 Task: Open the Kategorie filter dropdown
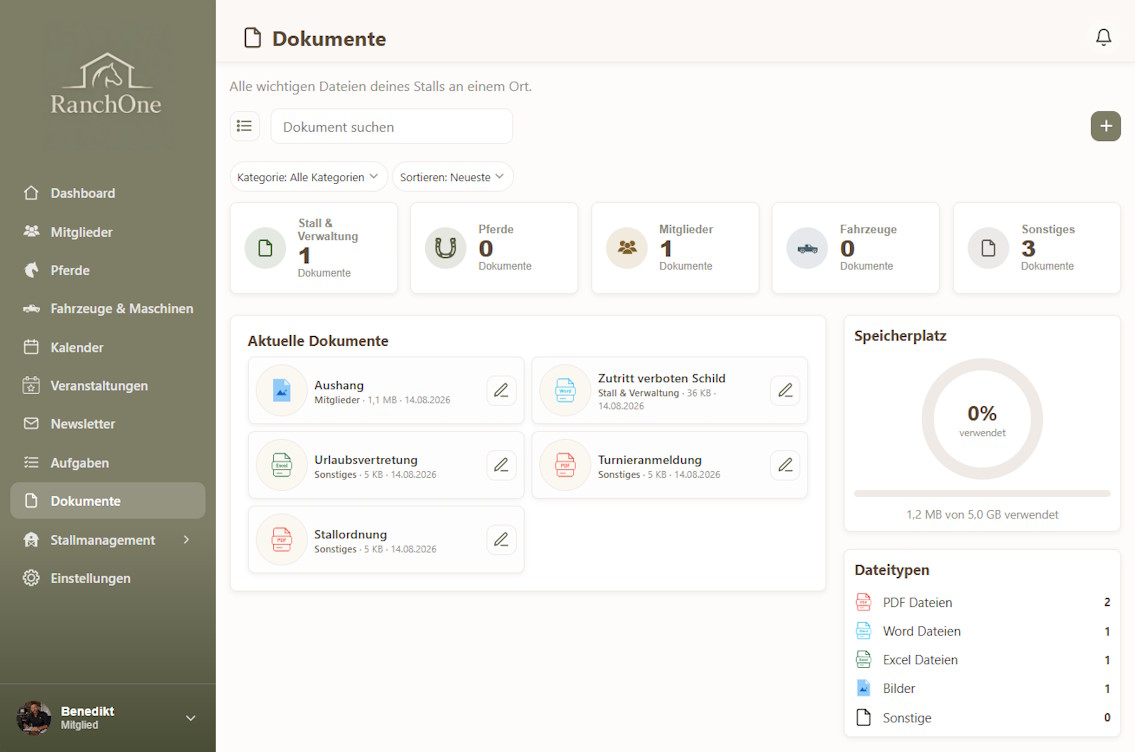pyautogui.click(x=308, y=177)
